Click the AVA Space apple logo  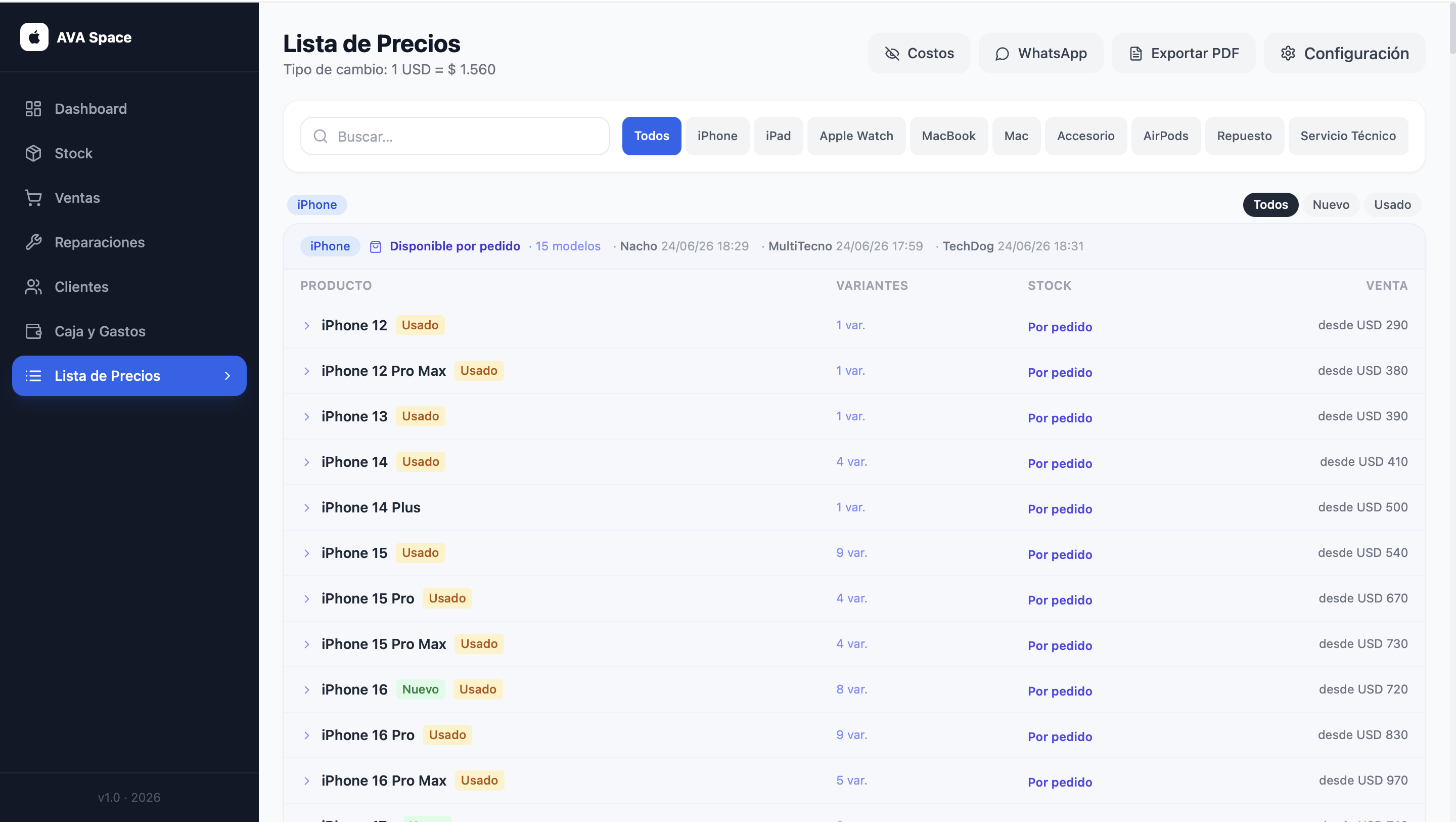point(34,37)
